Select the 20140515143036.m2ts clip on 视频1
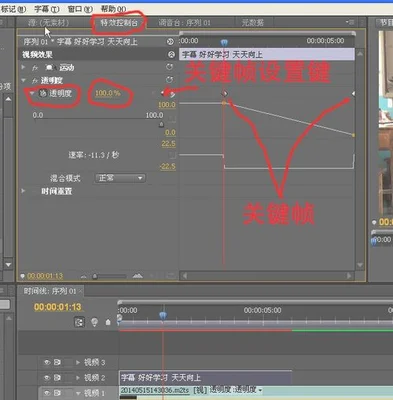 click(256, 390)
